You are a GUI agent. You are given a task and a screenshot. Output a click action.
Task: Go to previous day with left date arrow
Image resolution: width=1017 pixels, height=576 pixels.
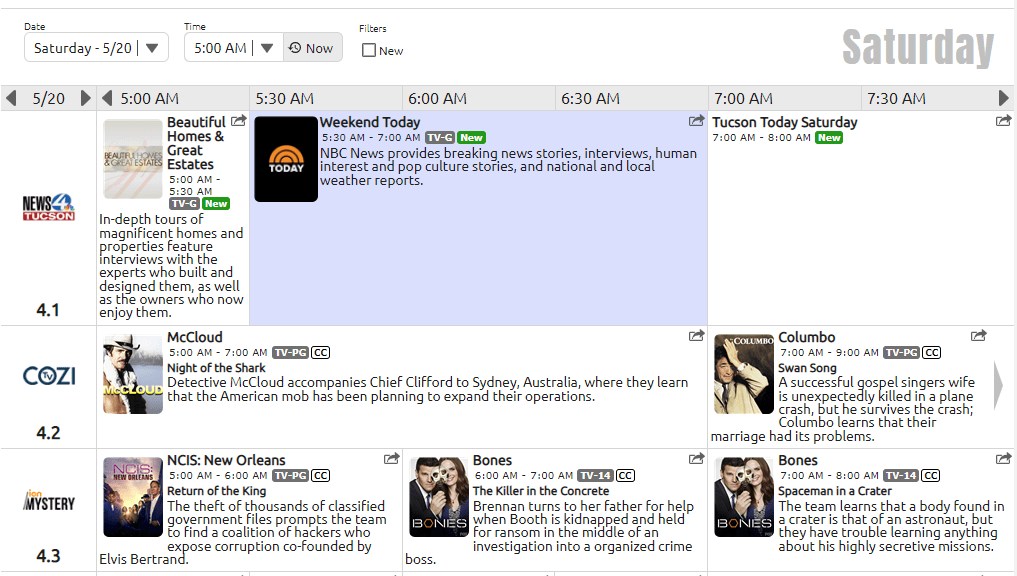pos(12,98)
